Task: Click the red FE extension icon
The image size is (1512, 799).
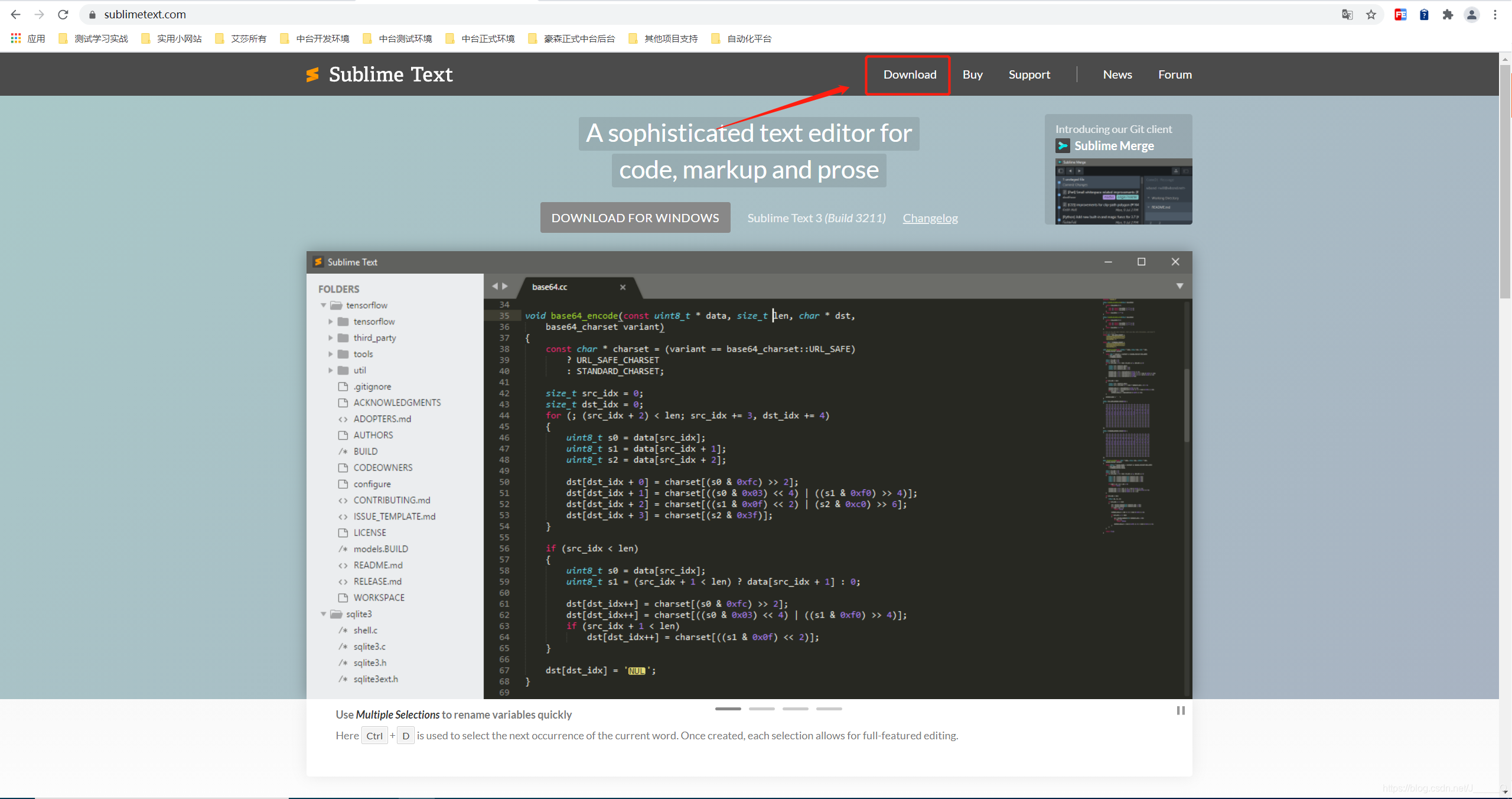Action: tap(1400, 15)
